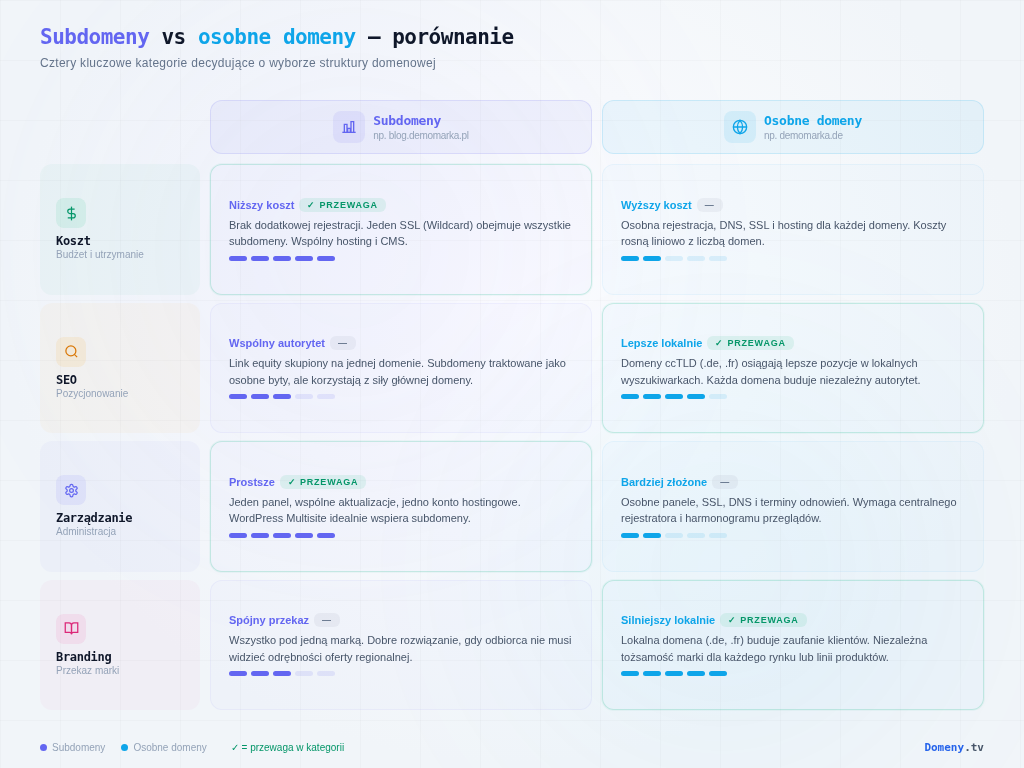Click the PRZEWAGA badge beside Silniejszy lokalnie

point(763,620)
